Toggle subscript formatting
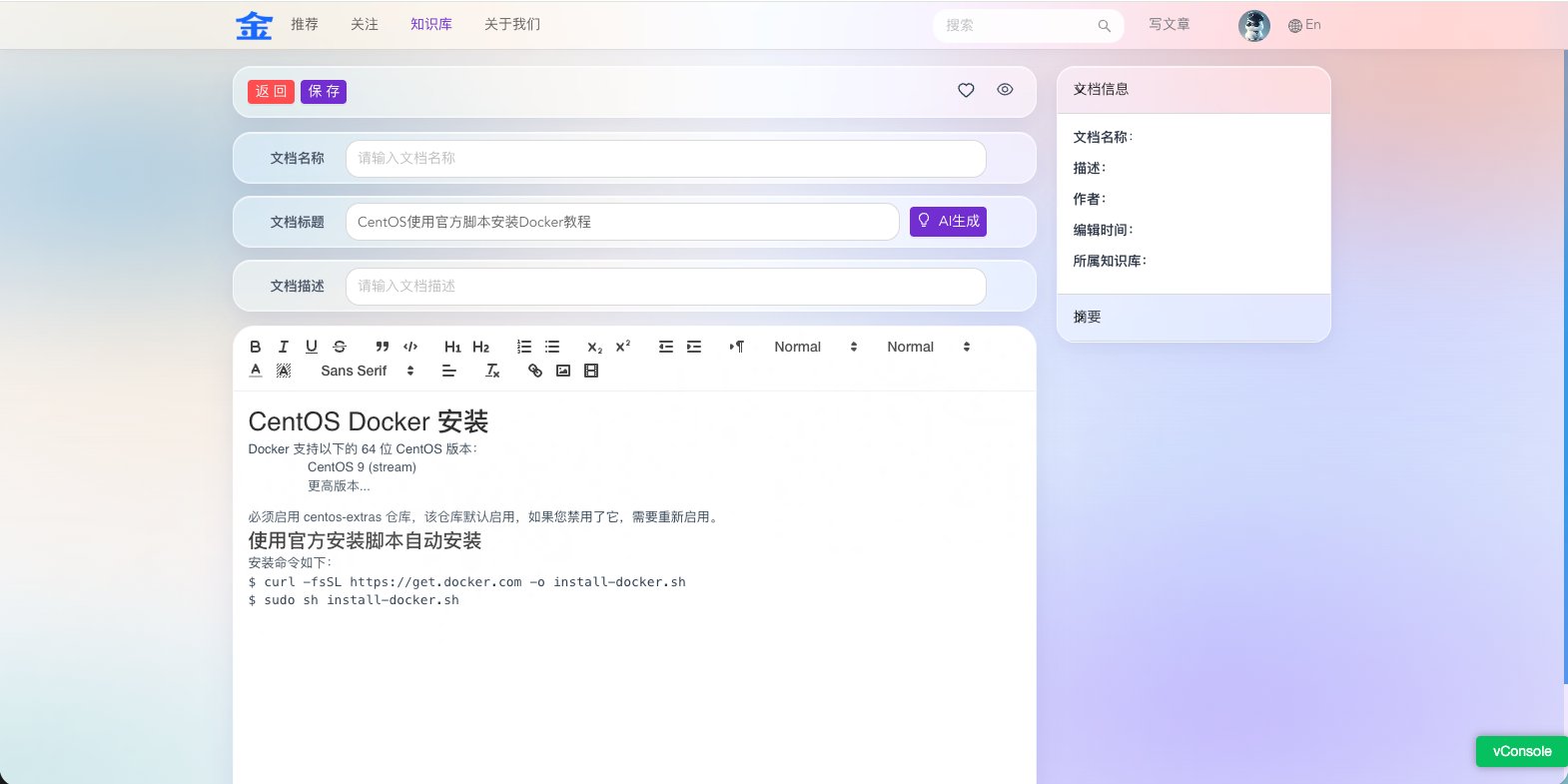Screen dimensions: 1568x784 pyautogui.click(x=595, y=347)
